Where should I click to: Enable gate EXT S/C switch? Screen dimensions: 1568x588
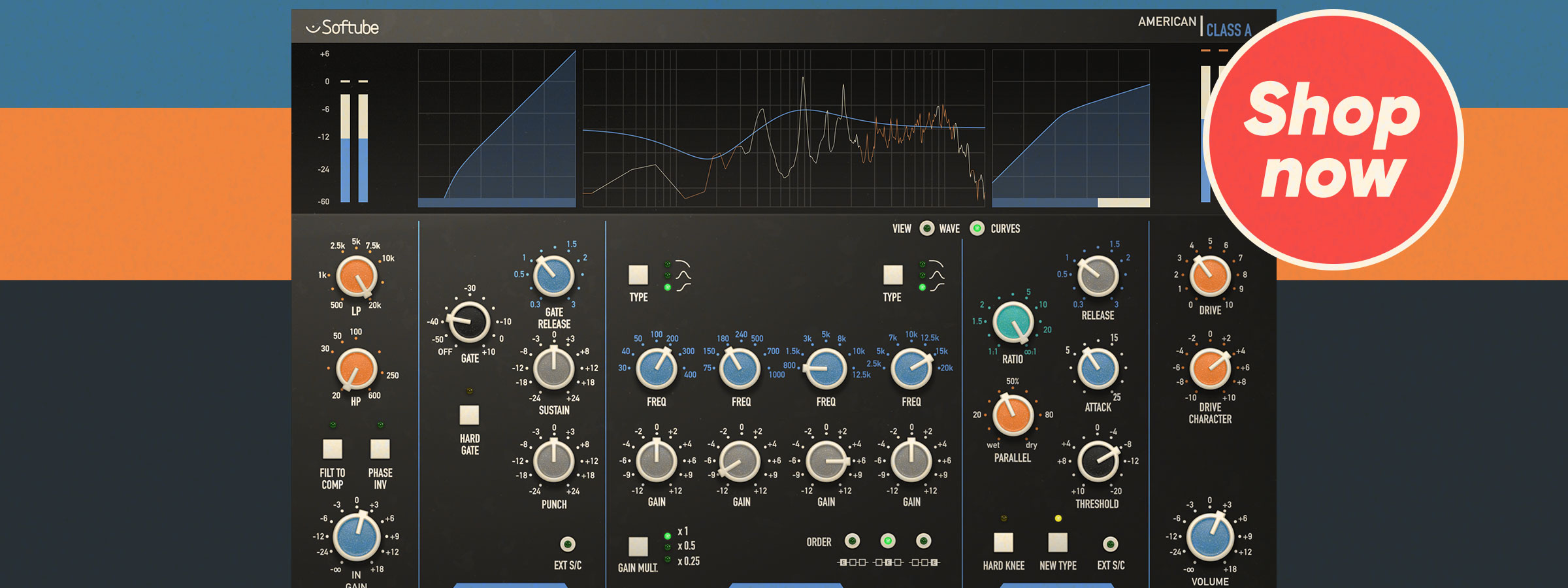pyautogui.click(x=568, y=544)
